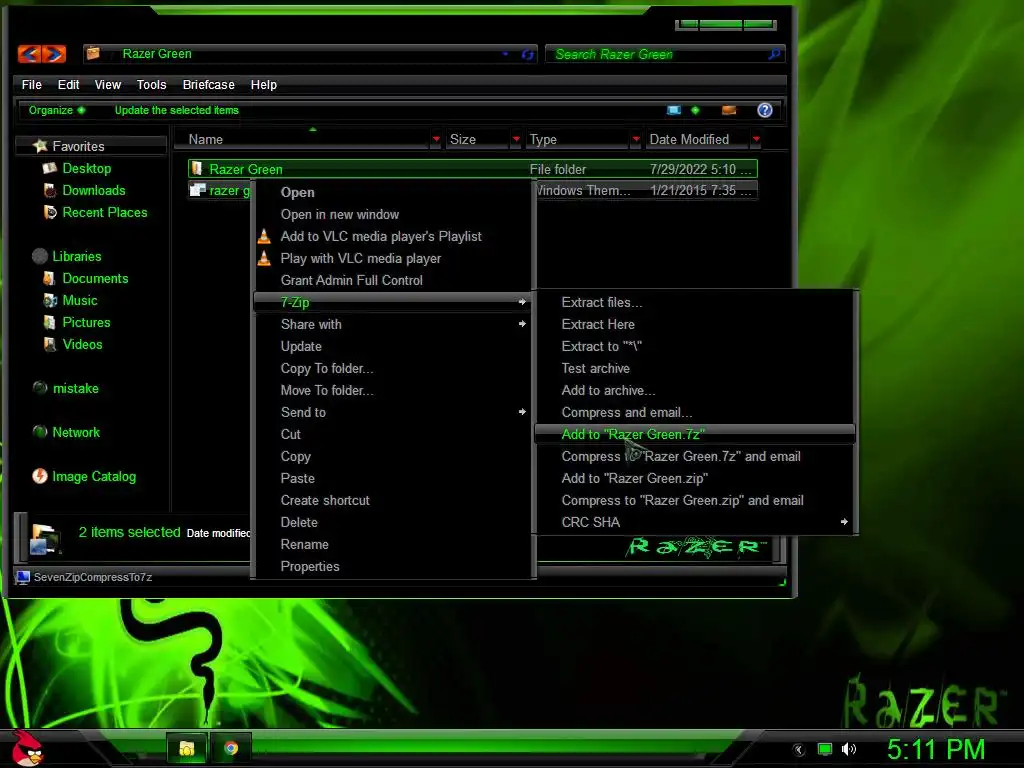Open the Name column dropdown arrow

(436, 139)
